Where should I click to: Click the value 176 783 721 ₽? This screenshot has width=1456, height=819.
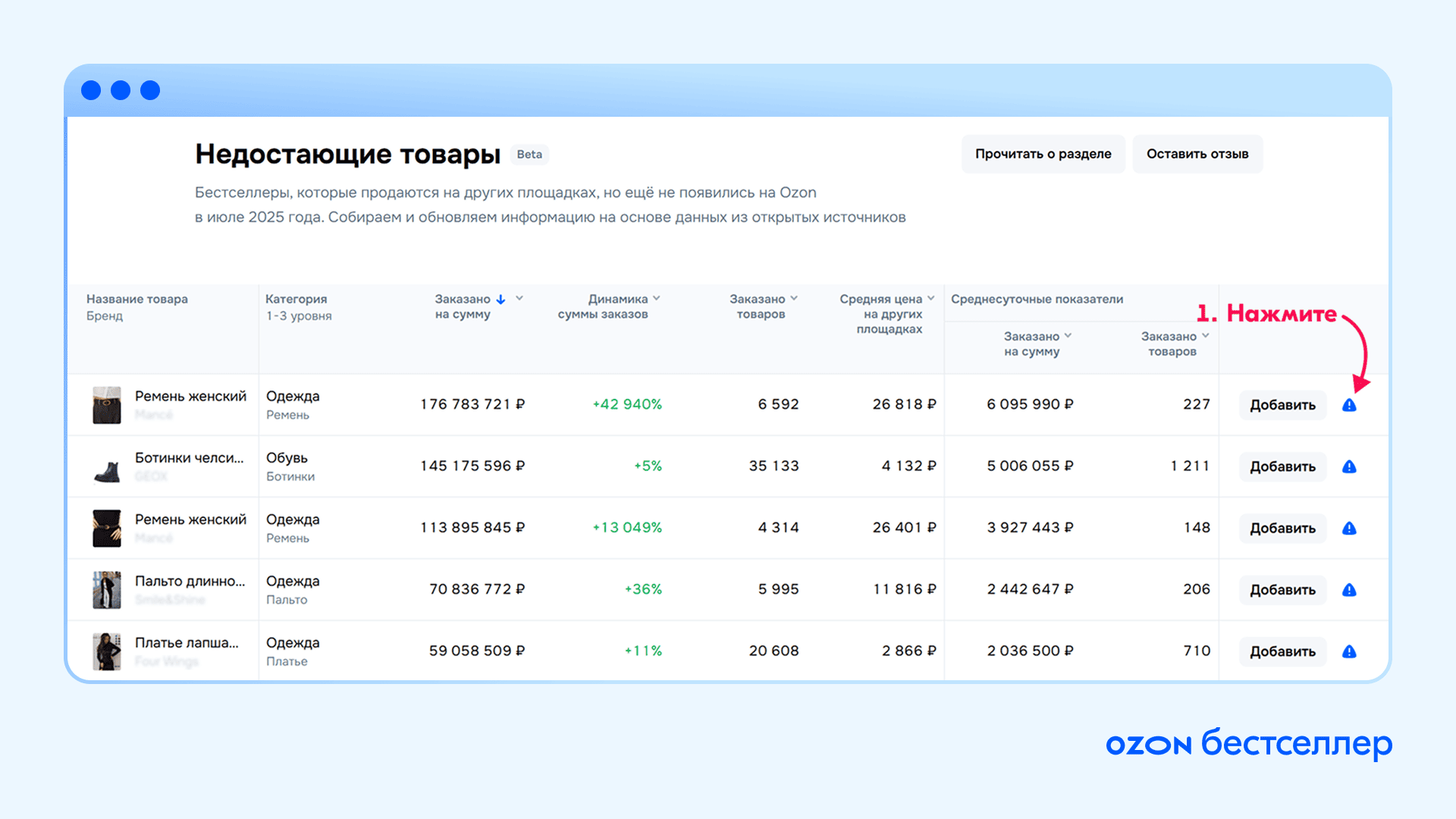472,404
